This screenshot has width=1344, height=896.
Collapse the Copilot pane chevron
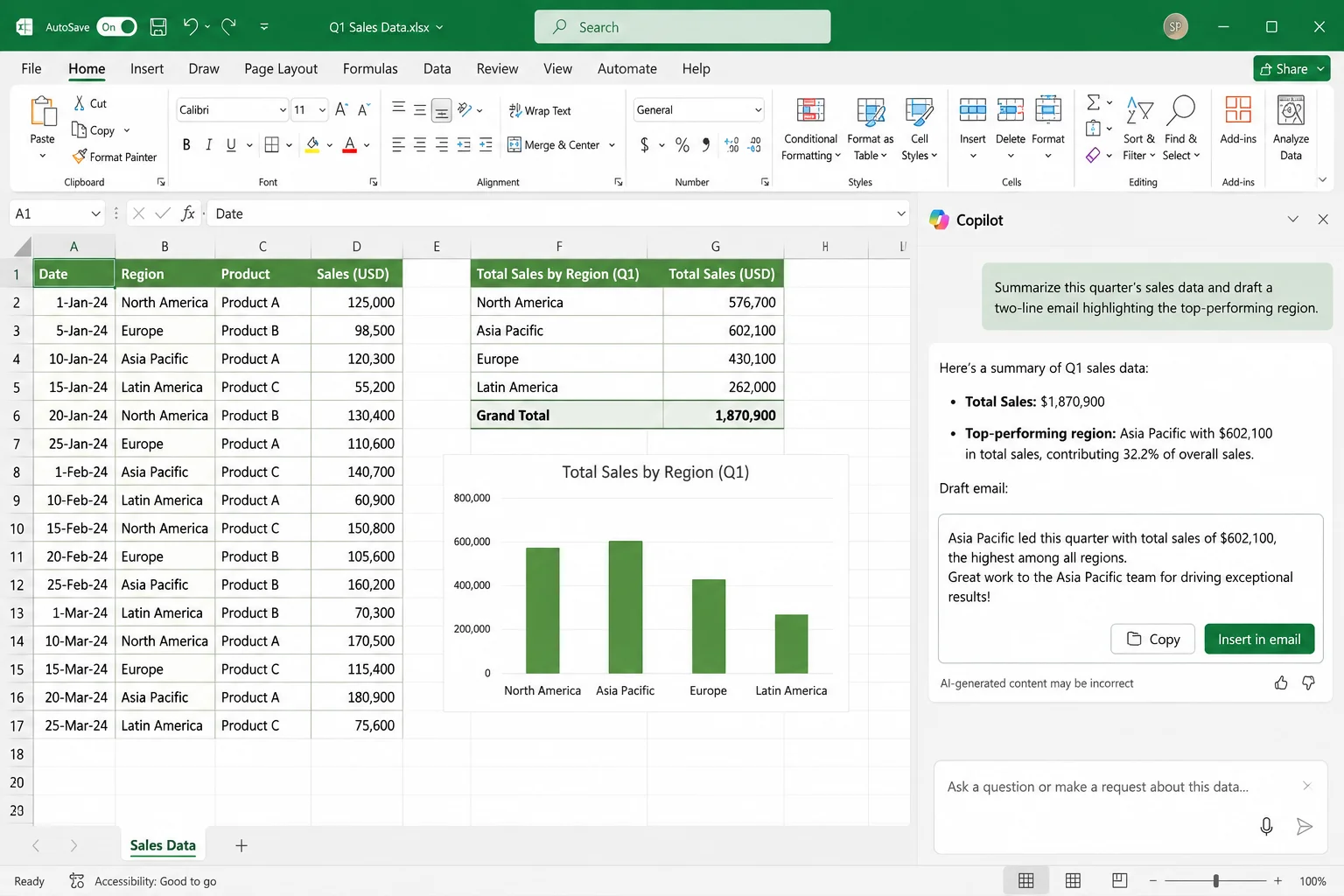(1292, 220)
